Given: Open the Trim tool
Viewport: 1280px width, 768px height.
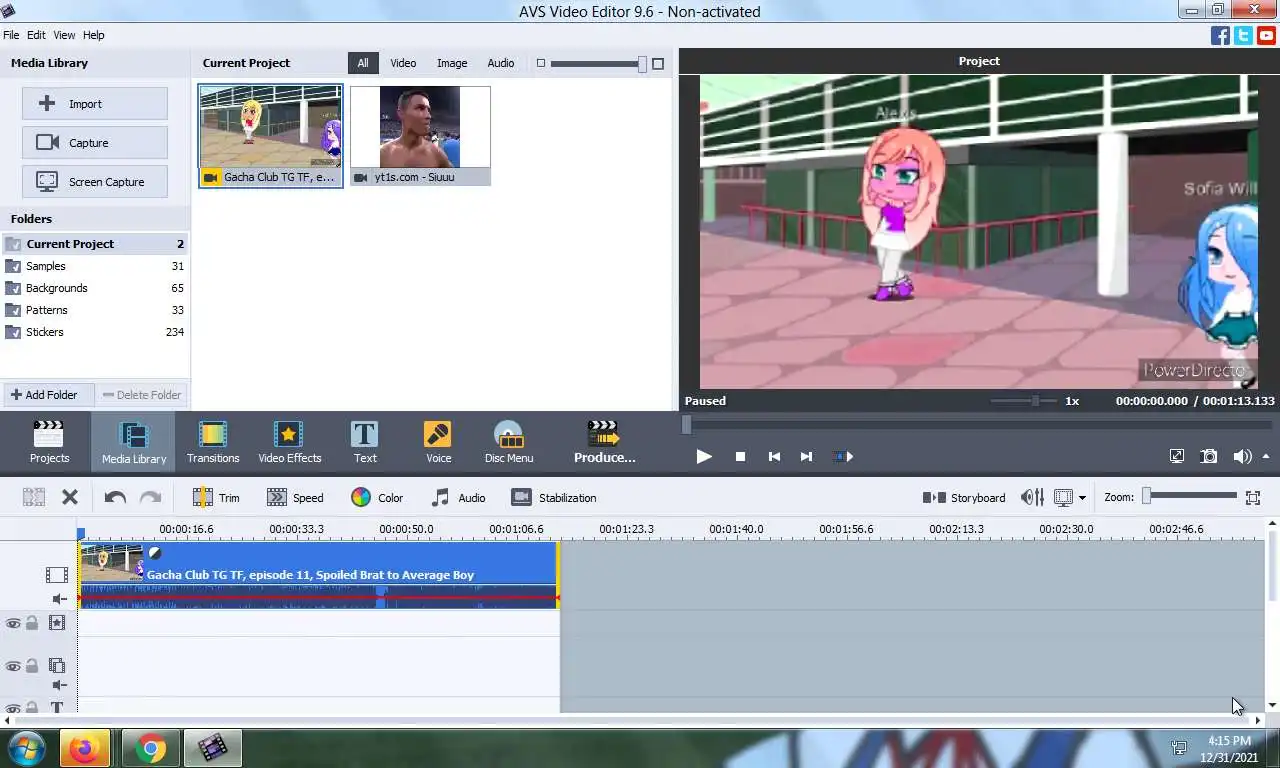Looking at the screenshot, I should [216, 497].
